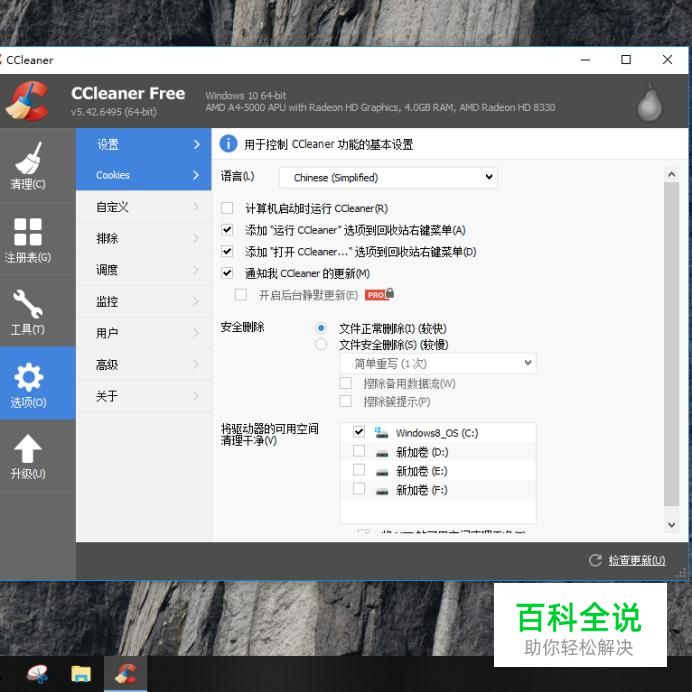This screenshot has height=692, width=692.
Task: Select the 选项 options gear icon
Action: pyautogui.click(x=28, y=376)
